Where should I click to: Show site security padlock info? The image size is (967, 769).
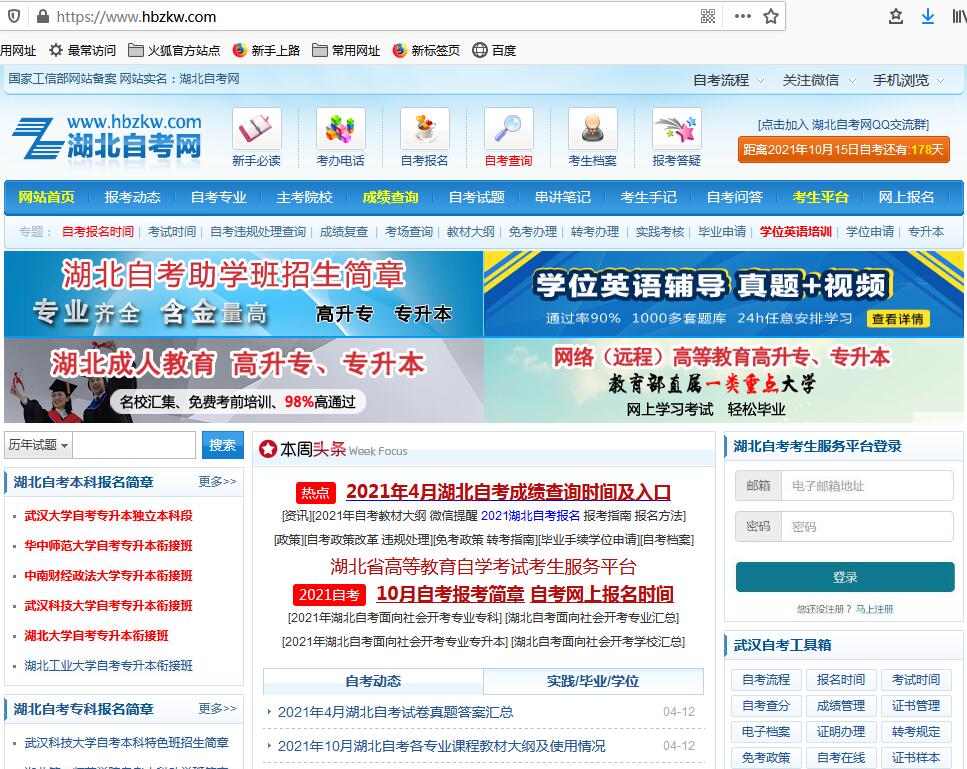click(43, 17)
